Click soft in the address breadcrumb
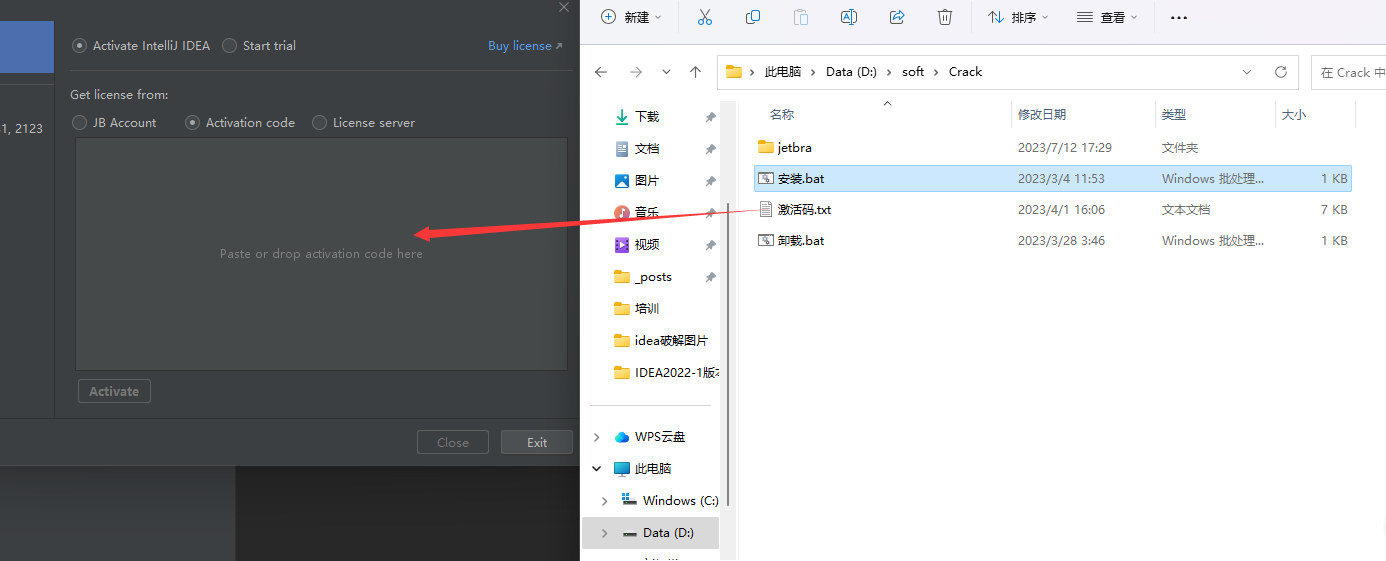Viewport: 1386px width, 561px height. point(913,72)
